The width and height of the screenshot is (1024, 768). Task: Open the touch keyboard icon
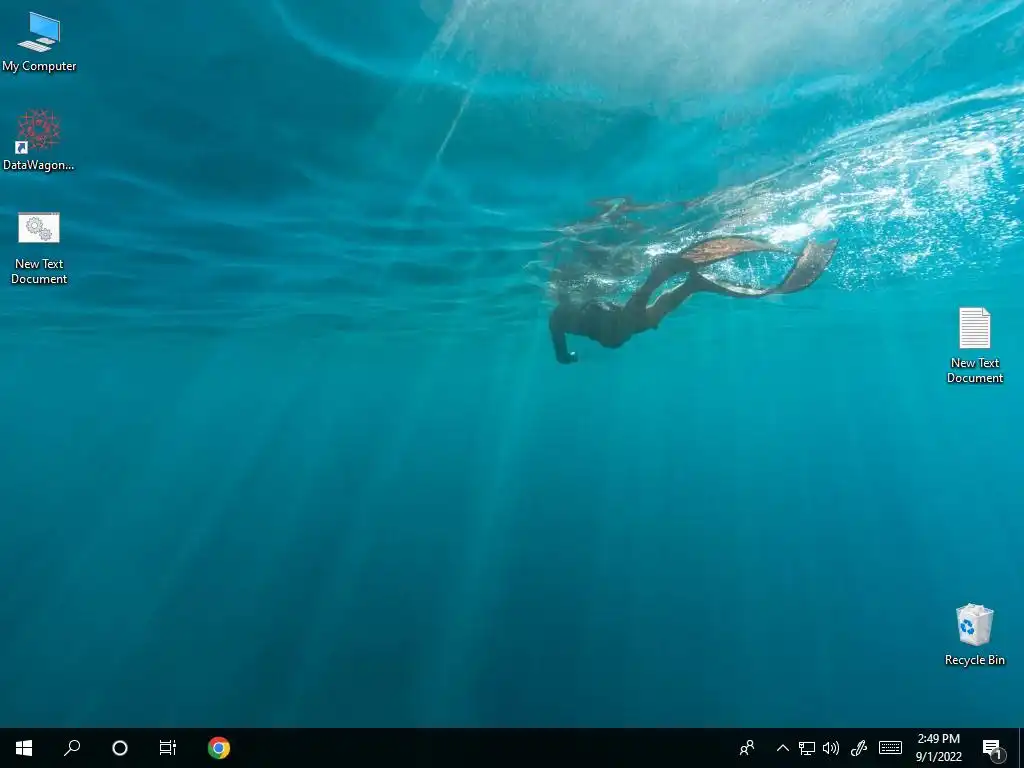click(x=890, y=748)
